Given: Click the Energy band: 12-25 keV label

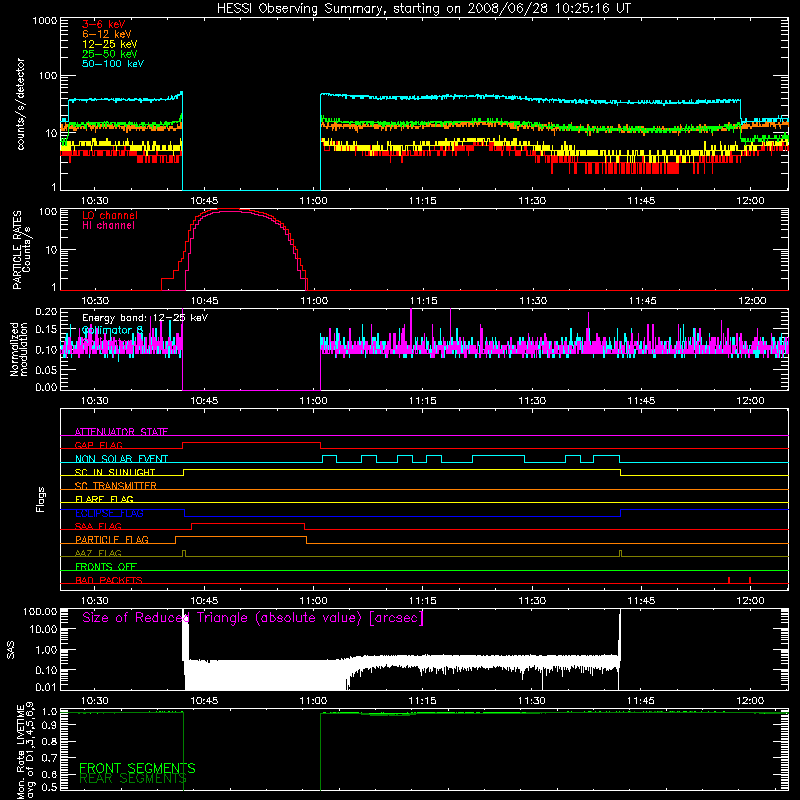Looking at the screenshot, I should coord(145,318).
